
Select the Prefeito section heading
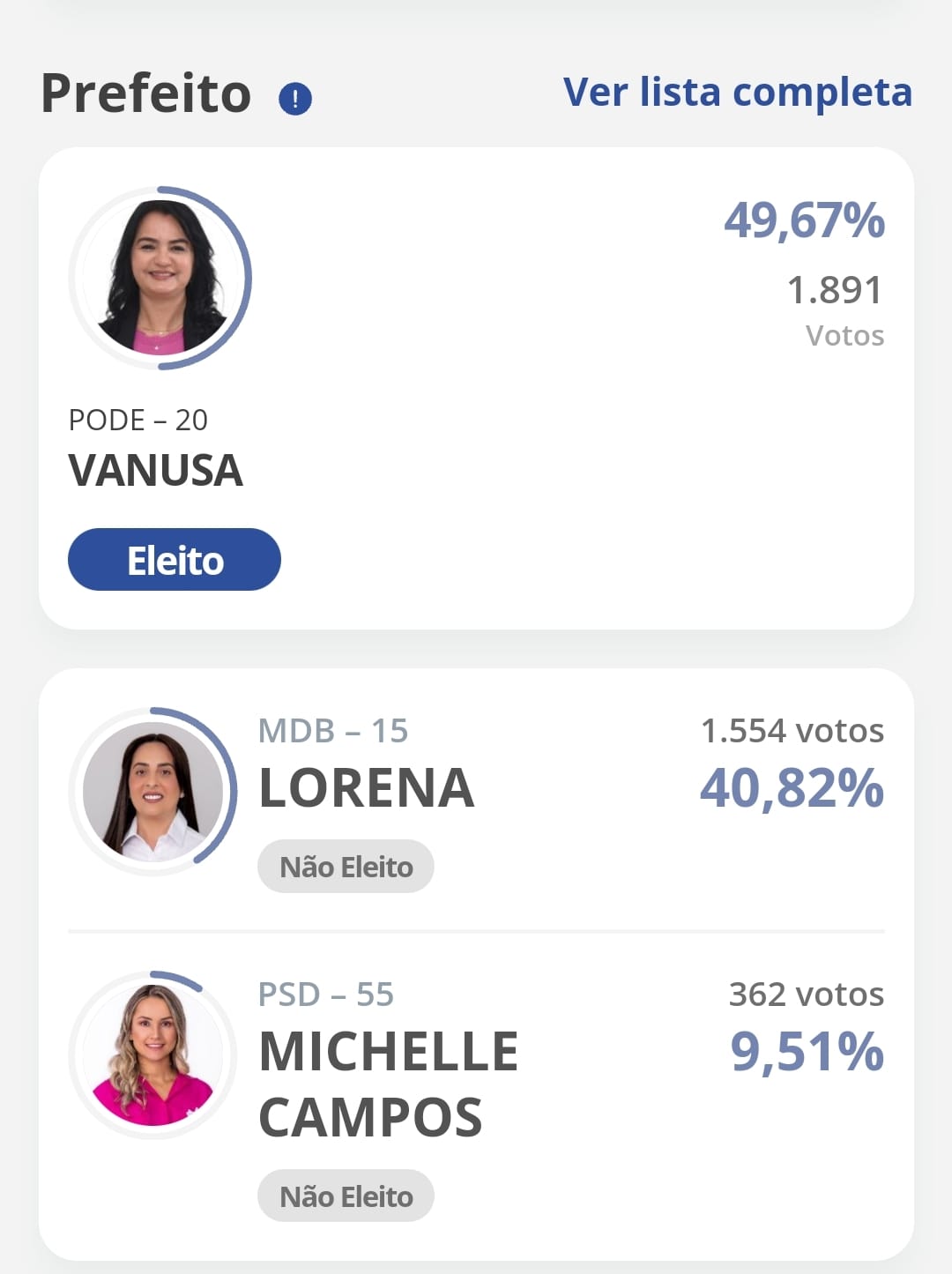[146, 93]
